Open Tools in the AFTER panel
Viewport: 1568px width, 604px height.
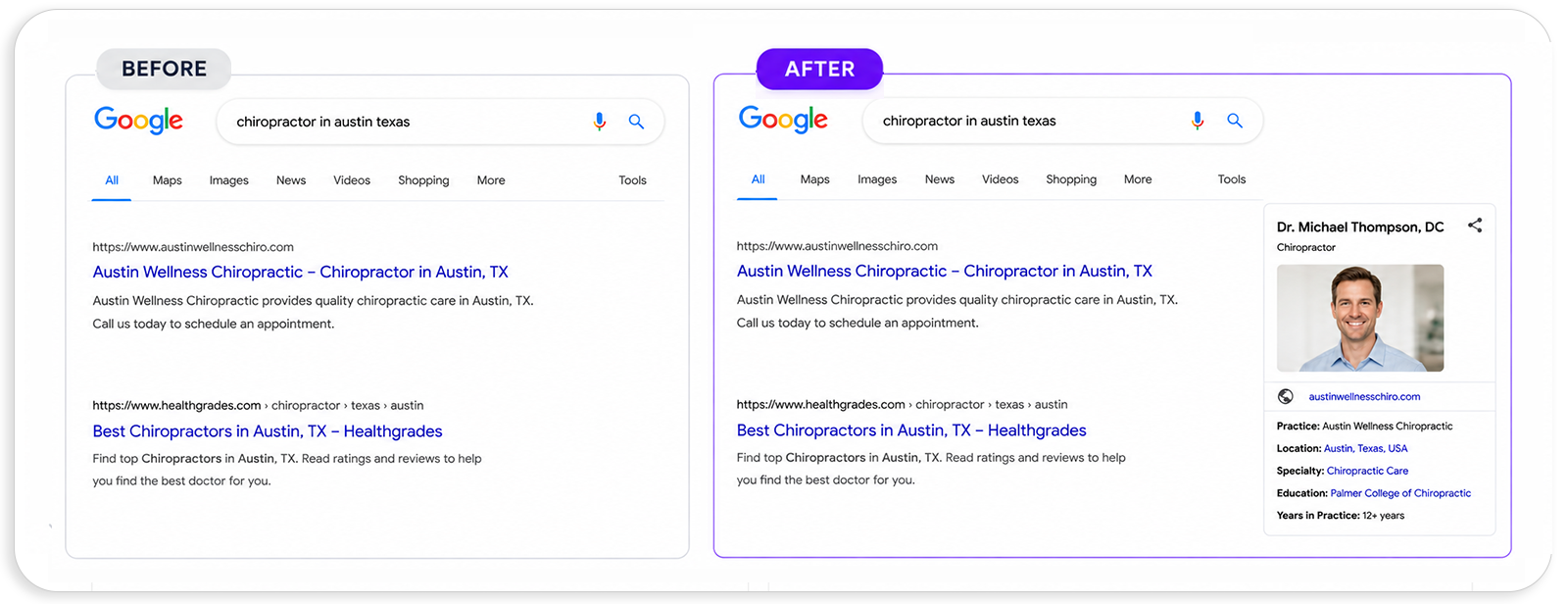pos(1232,179)
